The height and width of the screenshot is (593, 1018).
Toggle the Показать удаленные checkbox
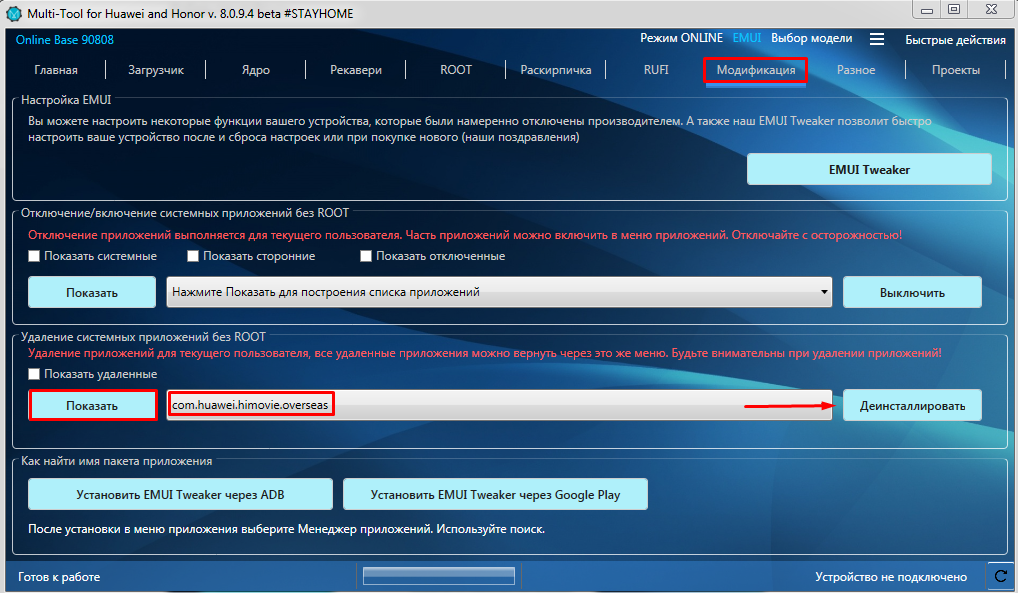point(34,374)
